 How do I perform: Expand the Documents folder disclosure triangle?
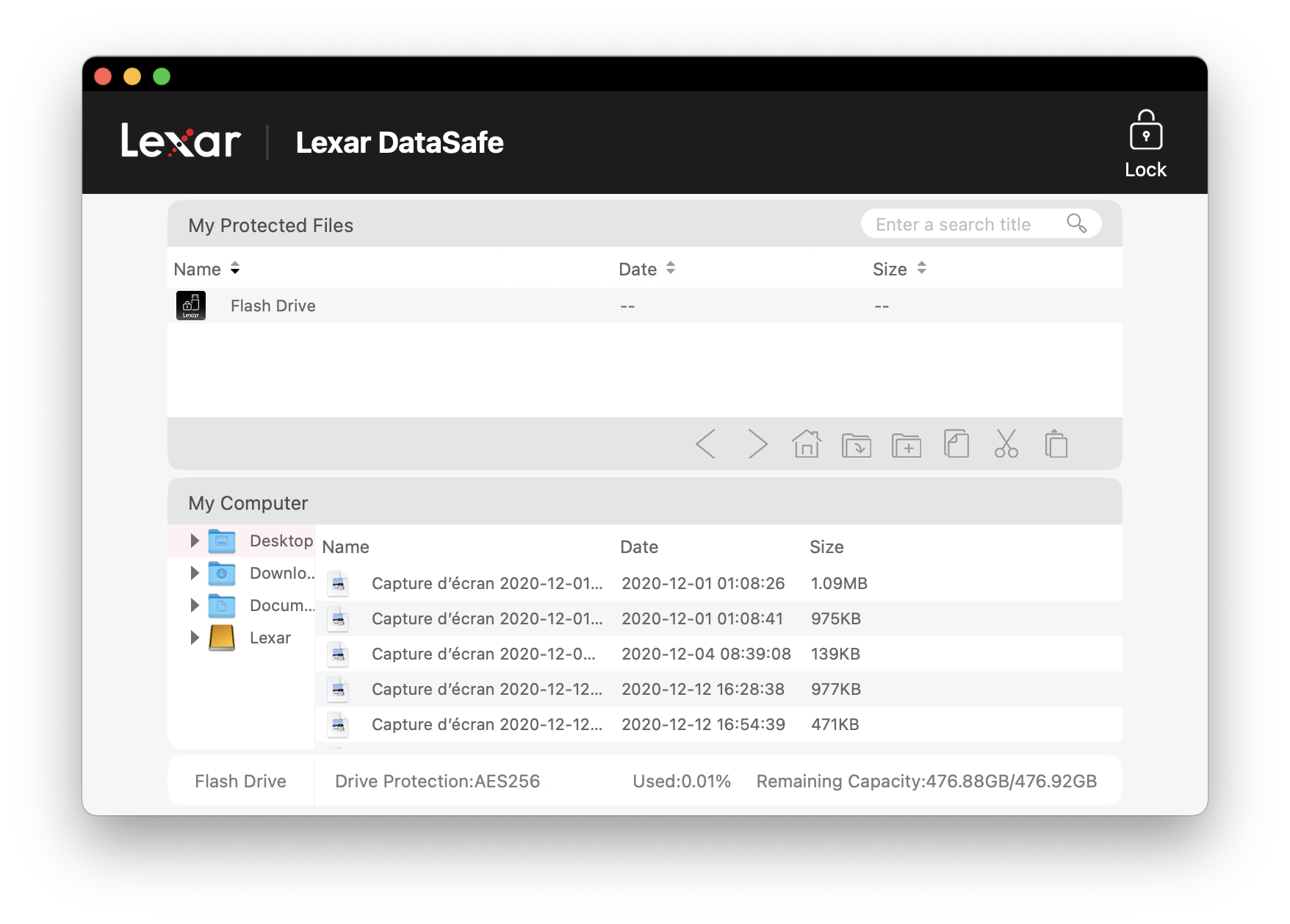tap(195, 605)
